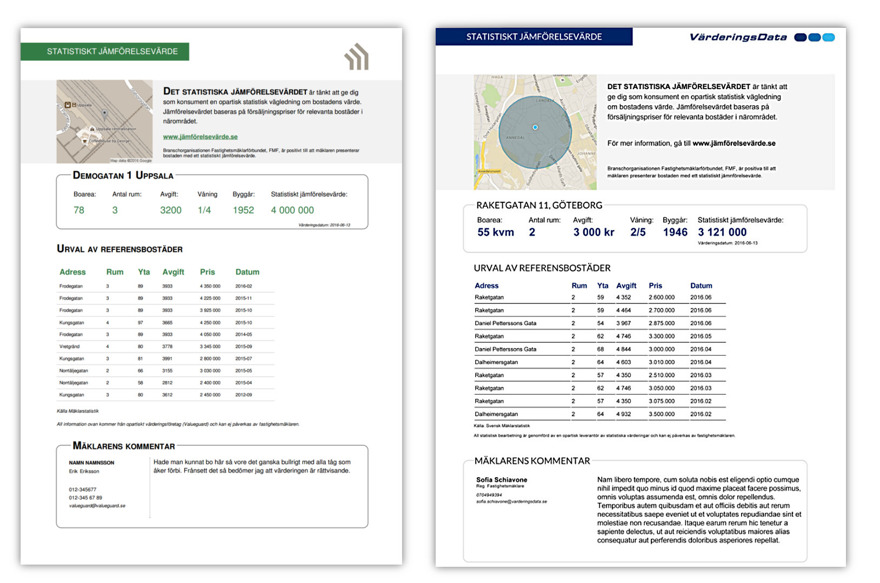Viewport: 880px width, 583px height.
Task: Click the price 2 510 000 in the Göteborg table
Action: pos(662,375)
